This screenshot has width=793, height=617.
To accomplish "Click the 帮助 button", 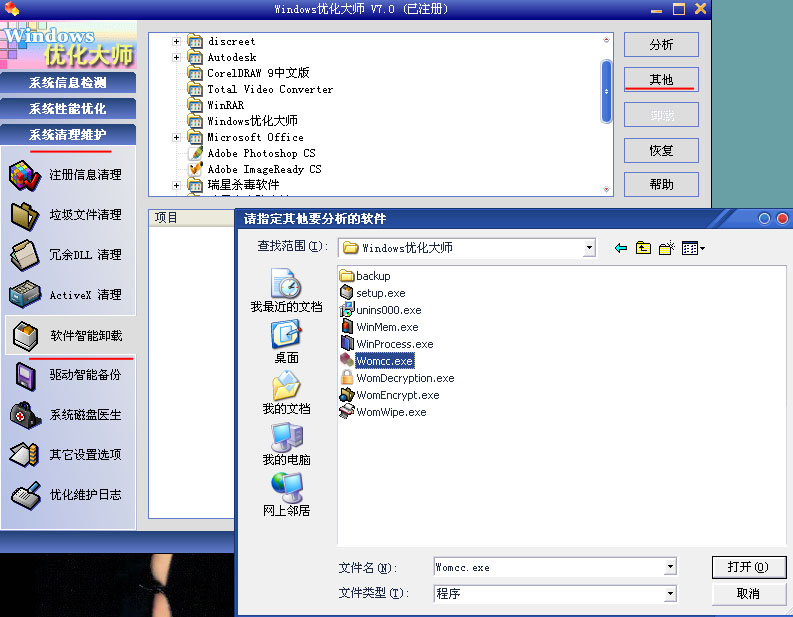I will [x=661, y=185].
